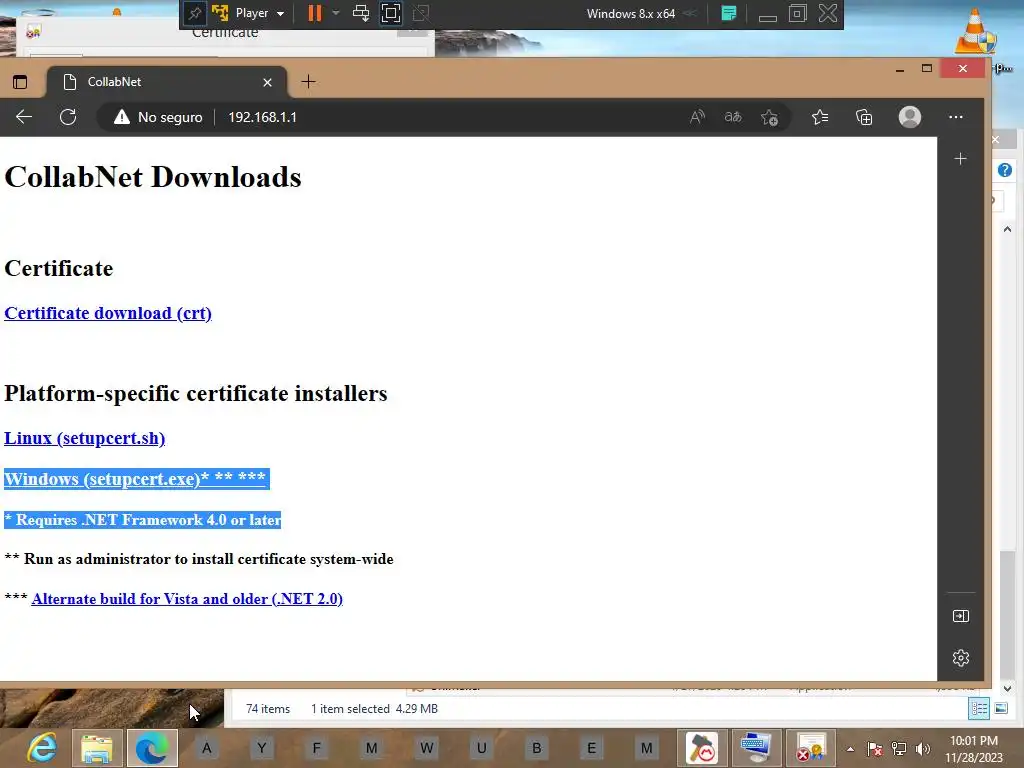
Task: Click the taskbar item labeled E
Action: pos(591,748)
